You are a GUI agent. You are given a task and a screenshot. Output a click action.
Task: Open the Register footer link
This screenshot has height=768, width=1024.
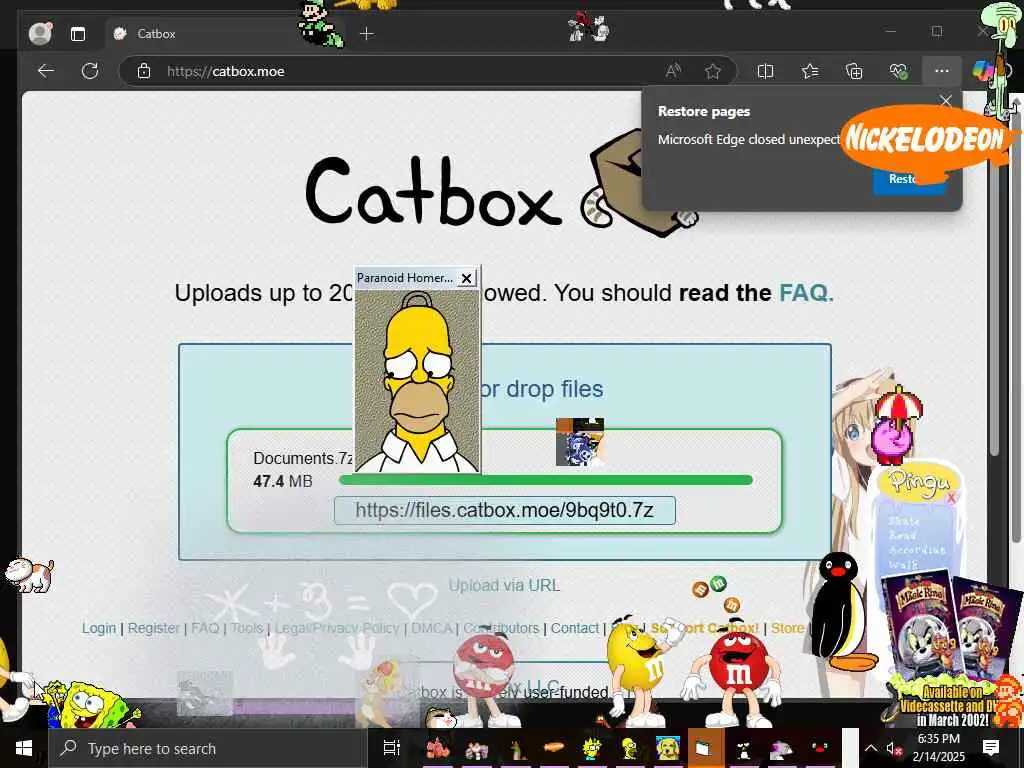[x=154, y=628]
